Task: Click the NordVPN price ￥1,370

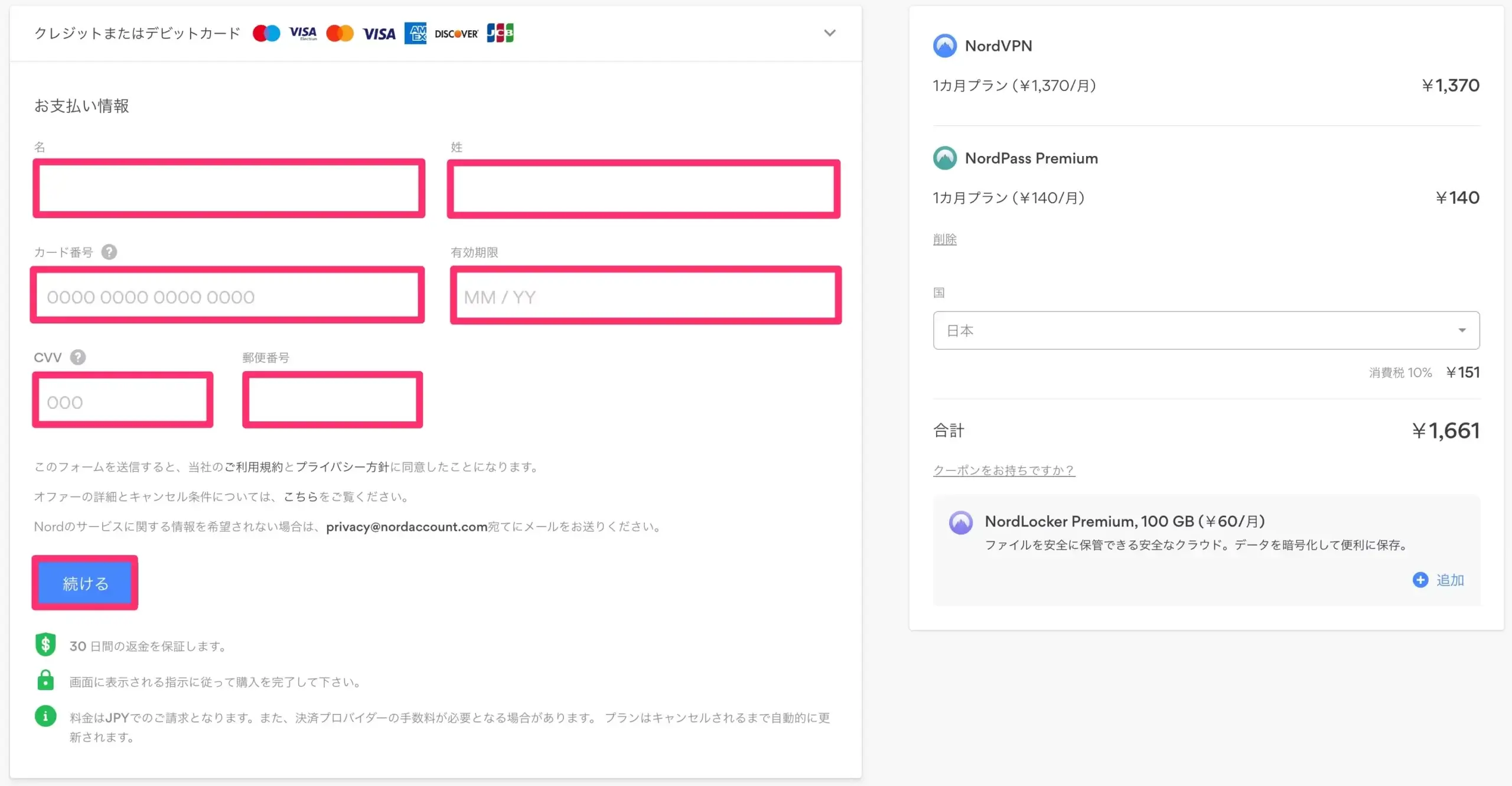Action: point(1451,86)
